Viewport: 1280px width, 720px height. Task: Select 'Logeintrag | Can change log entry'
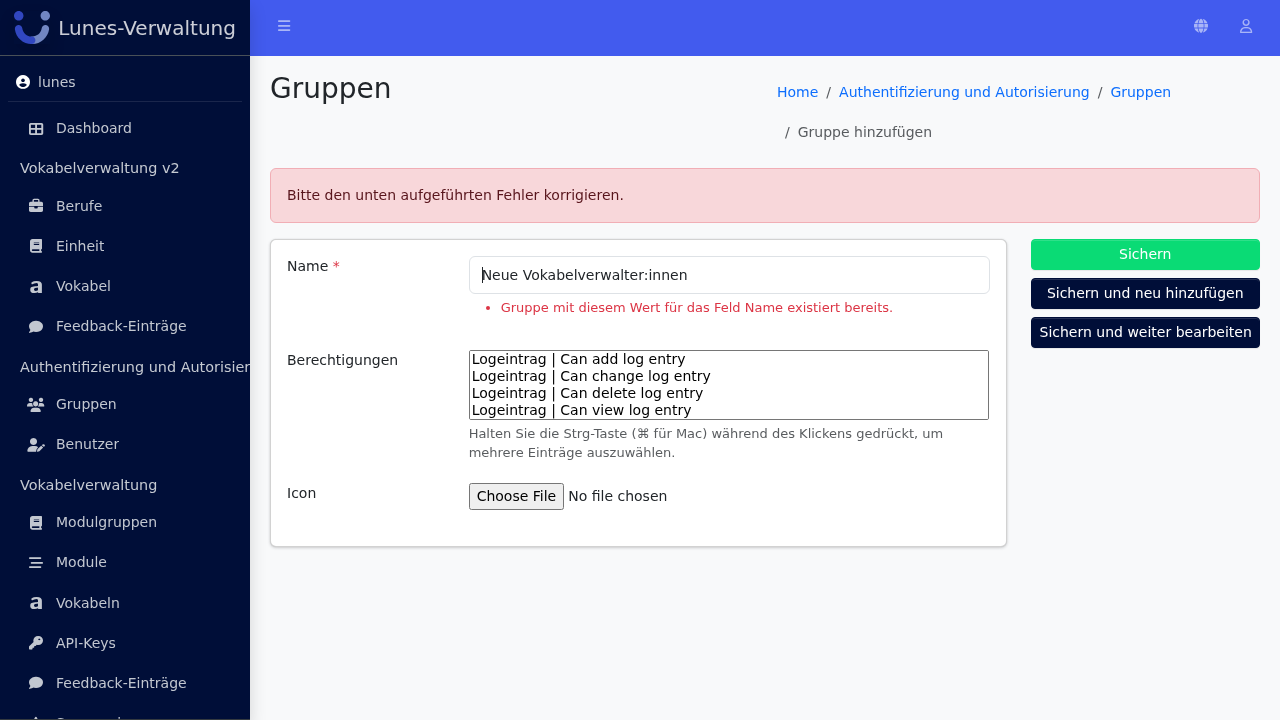point(728,376)
